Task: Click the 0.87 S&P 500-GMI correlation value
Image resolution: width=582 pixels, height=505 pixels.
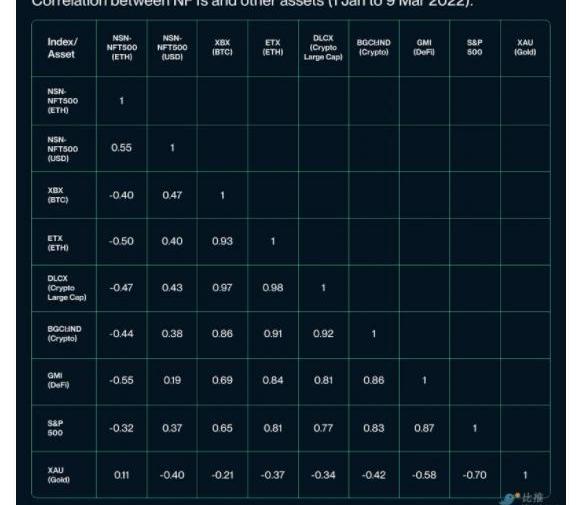Action: 424,428
